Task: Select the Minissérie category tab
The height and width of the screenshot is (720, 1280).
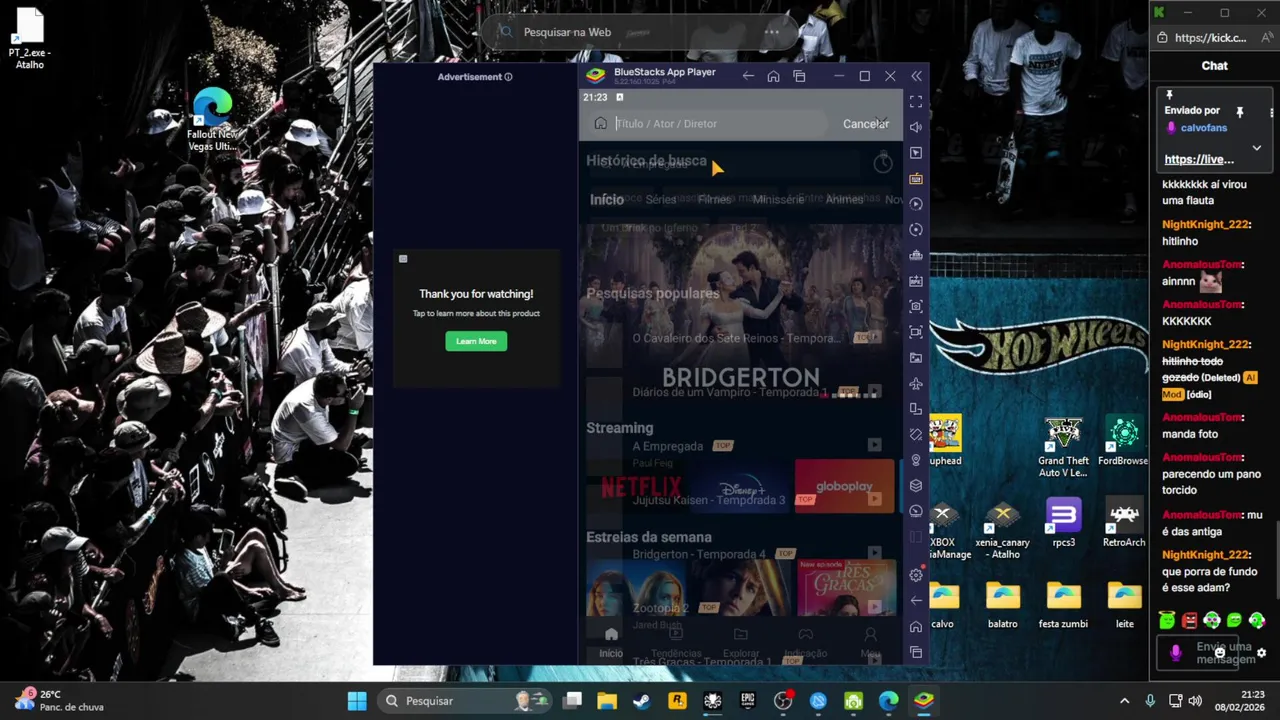Action: pos(778,200)
